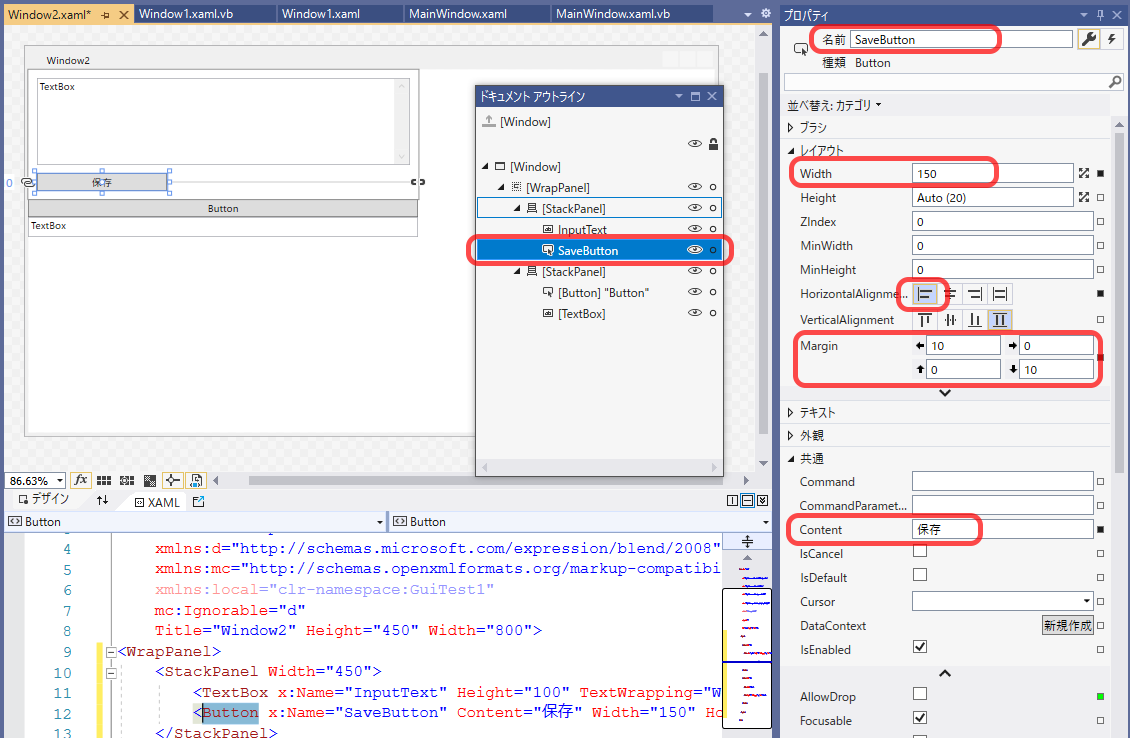The width and height of the screenshot is (1132, 738).
Task: Align horizontally to the left
Action: [x=925, y=294]
